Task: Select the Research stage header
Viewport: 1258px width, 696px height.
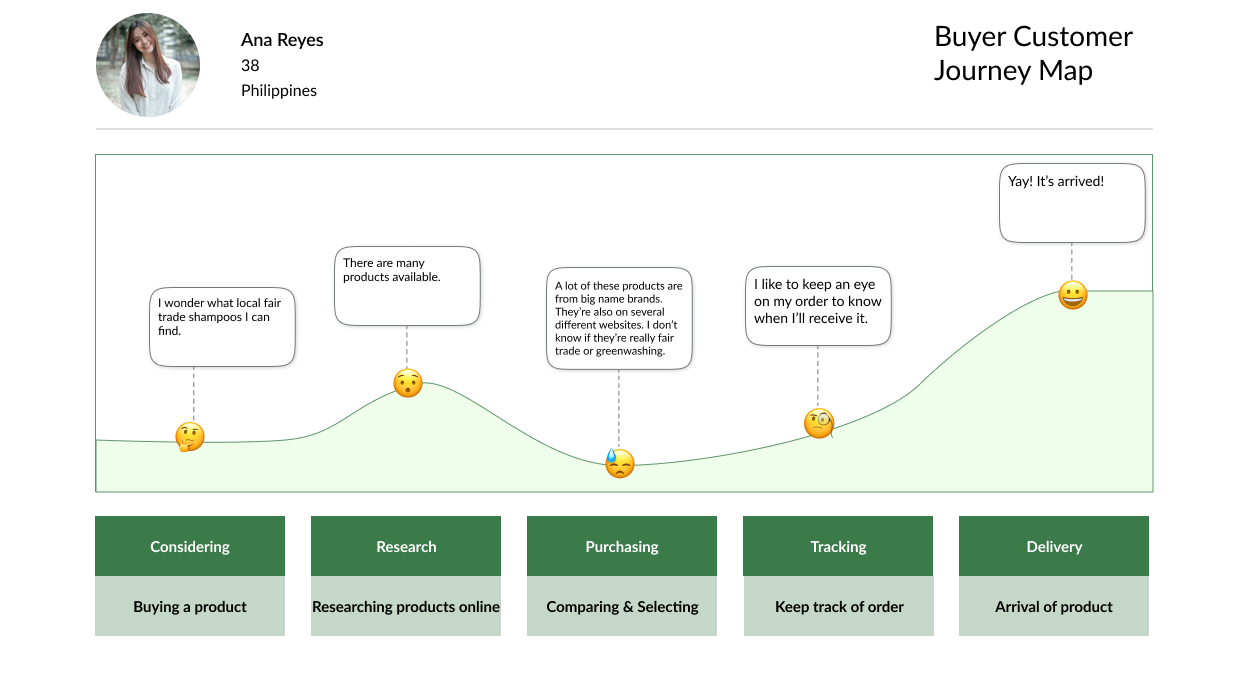Action: [x=406, y=546]
